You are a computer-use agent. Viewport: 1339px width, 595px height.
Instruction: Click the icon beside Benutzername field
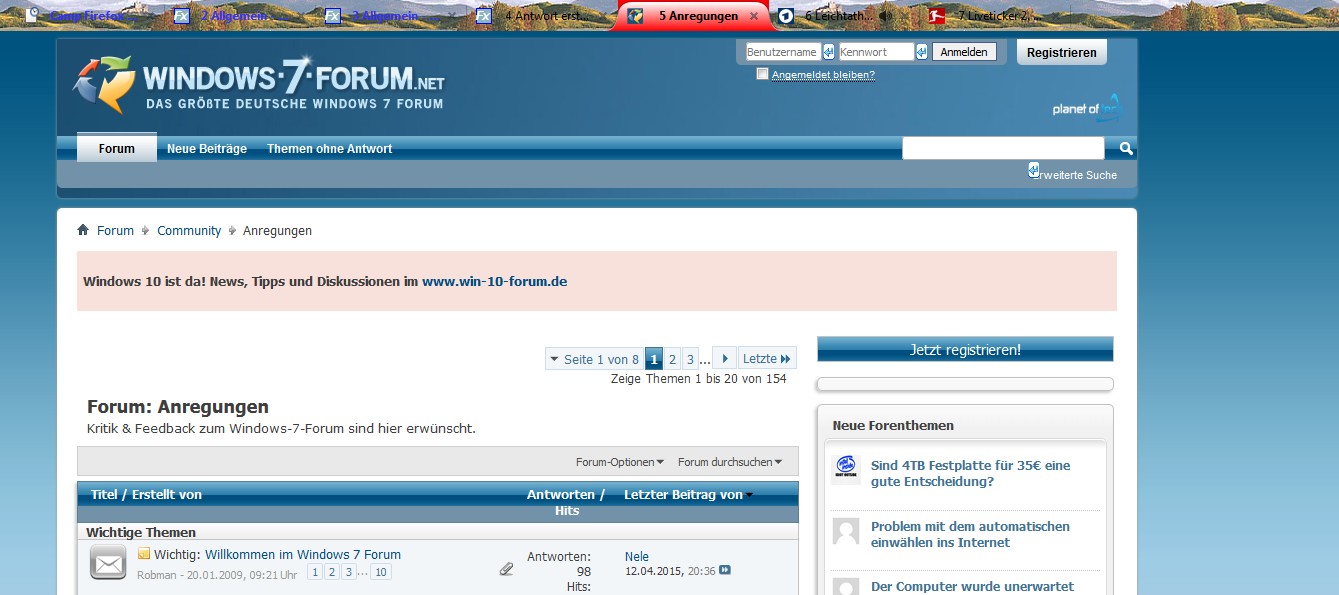point(828,52)
